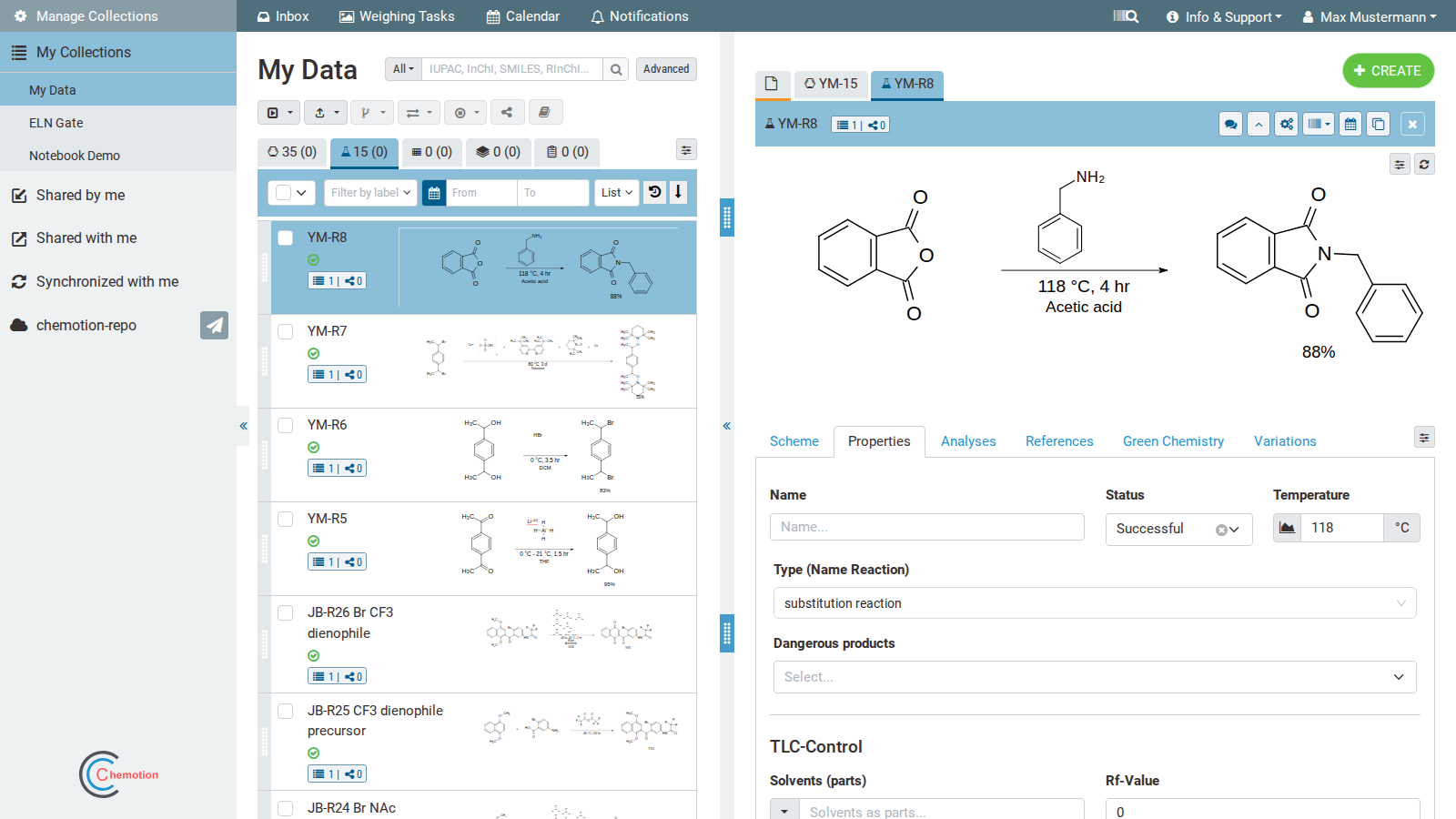
Task: Tick the checkbox for YM-R7 reaction
Action: point(286,331)
